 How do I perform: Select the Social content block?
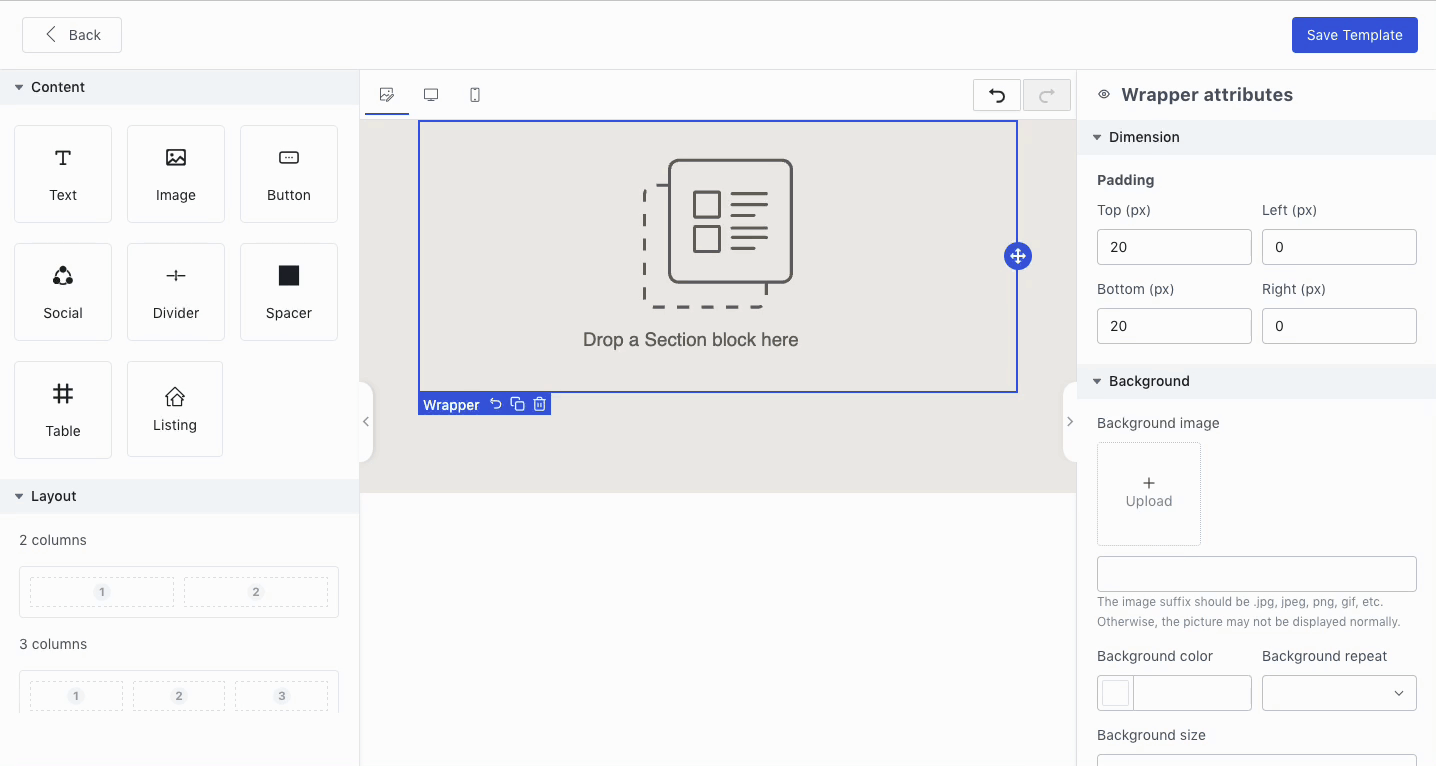click(63, 292)
